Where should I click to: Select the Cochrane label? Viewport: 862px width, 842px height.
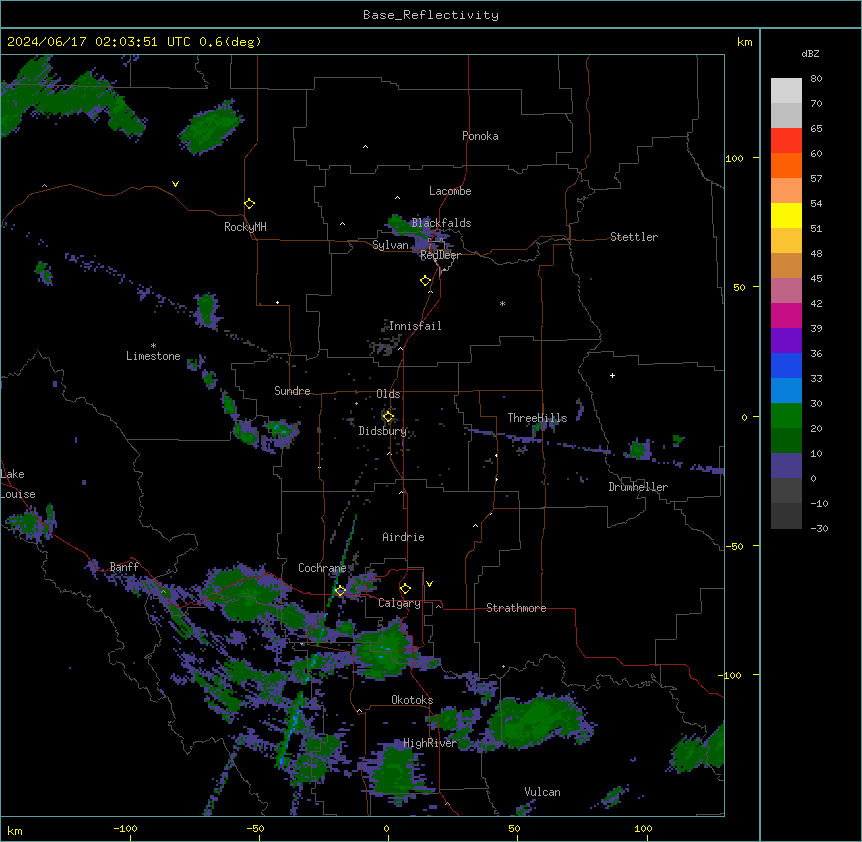322,568
